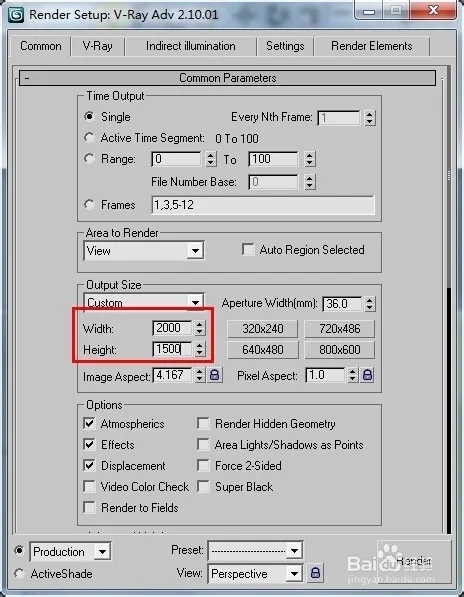Click the 320x240 preset size button

point(263,329)
